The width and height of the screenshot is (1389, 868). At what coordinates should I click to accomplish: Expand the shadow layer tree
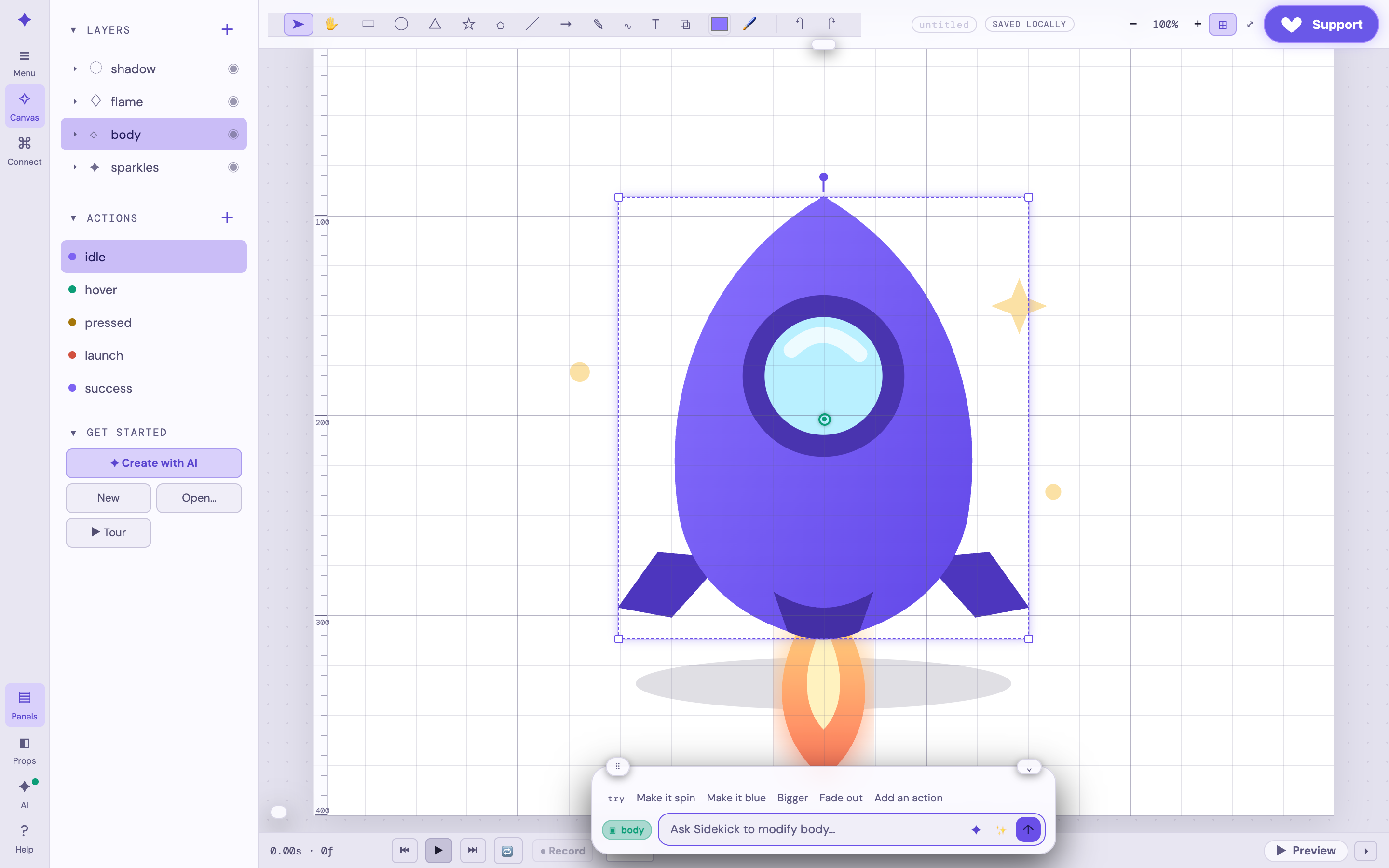tap(75, 69)
